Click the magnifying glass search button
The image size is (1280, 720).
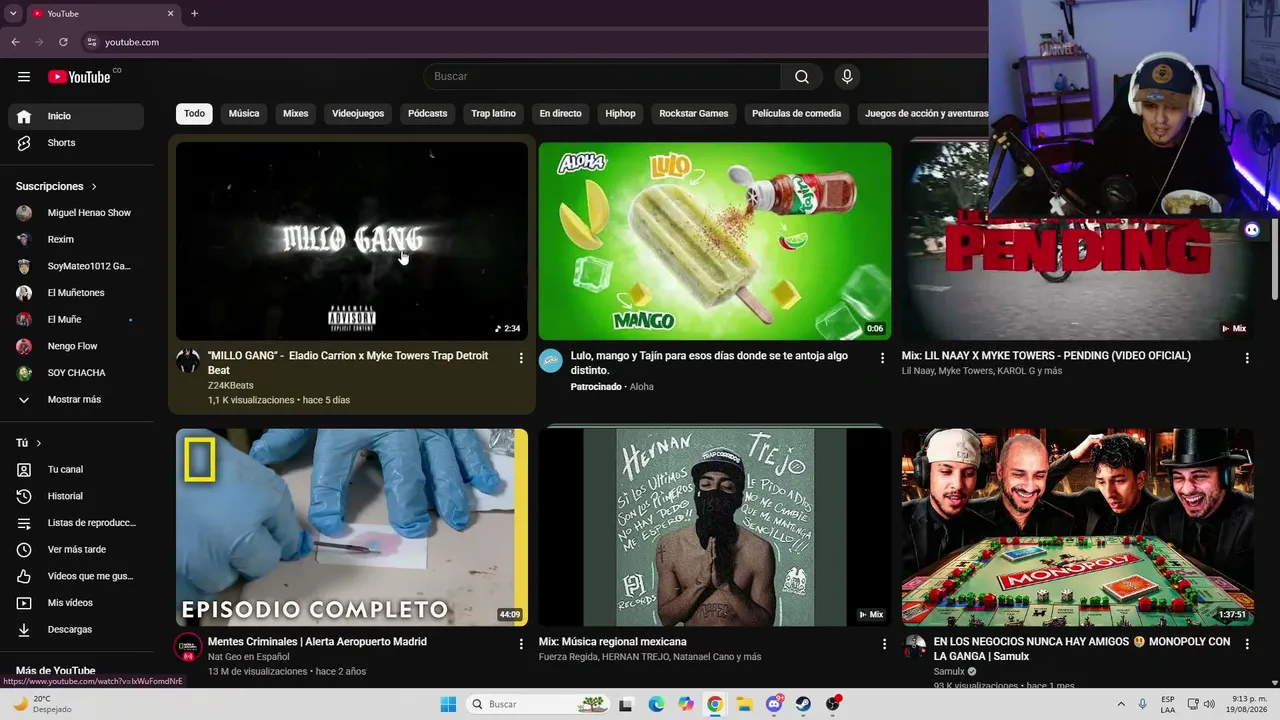[x=802, y=77]
